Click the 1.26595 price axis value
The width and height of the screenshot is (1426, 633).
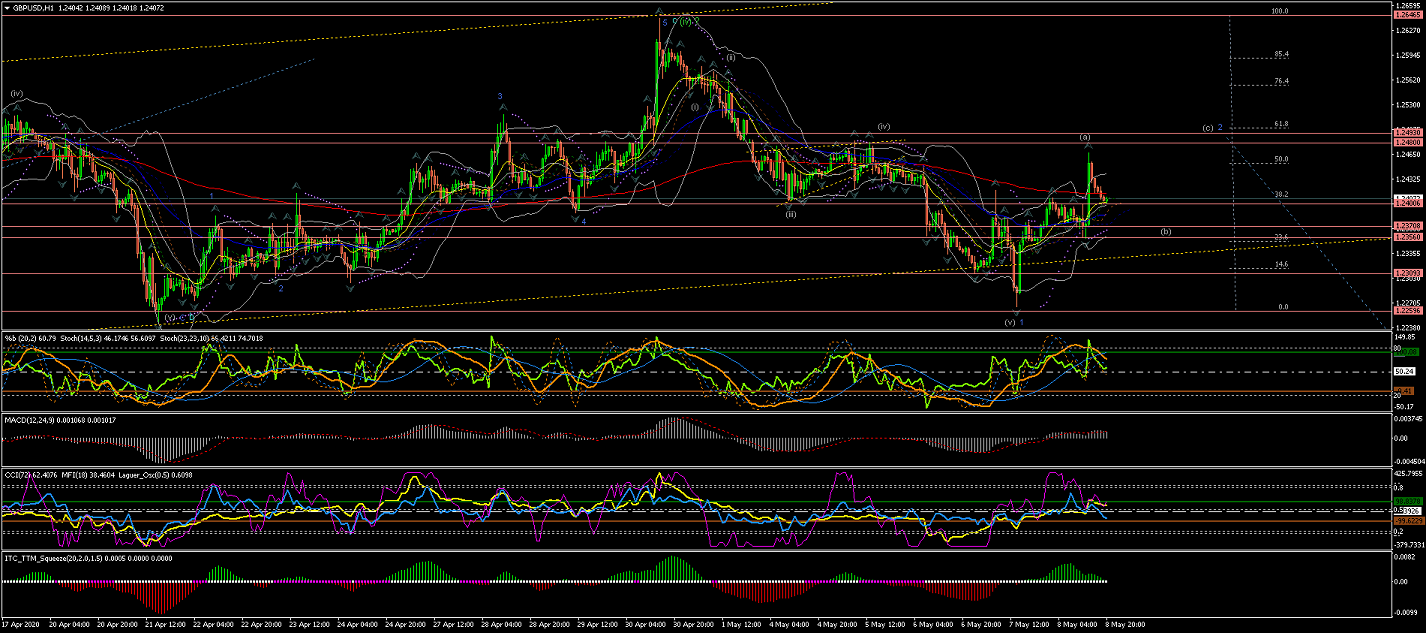pos(1410,5)
